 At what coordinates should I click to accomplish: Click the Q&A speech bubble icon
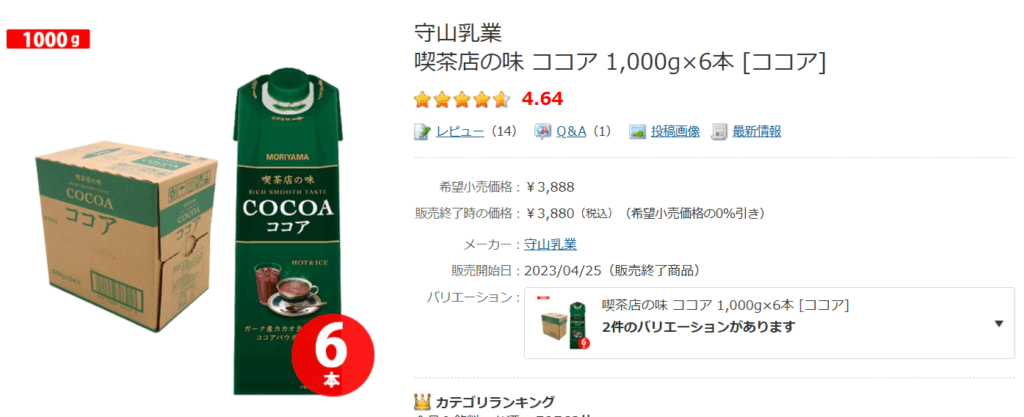point(543,131)
